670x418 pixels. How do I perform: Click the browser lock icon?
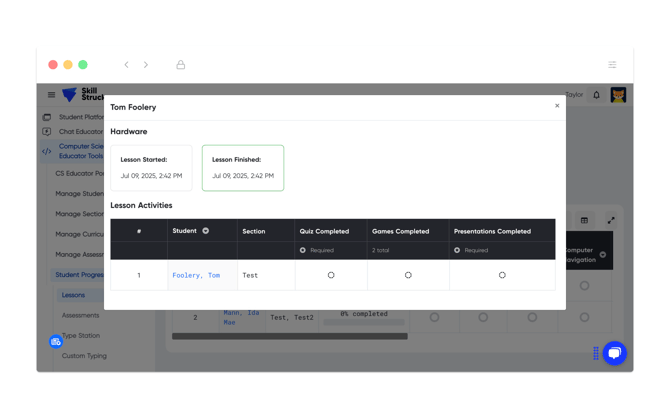pyautogui.click(x=181, y=65)
